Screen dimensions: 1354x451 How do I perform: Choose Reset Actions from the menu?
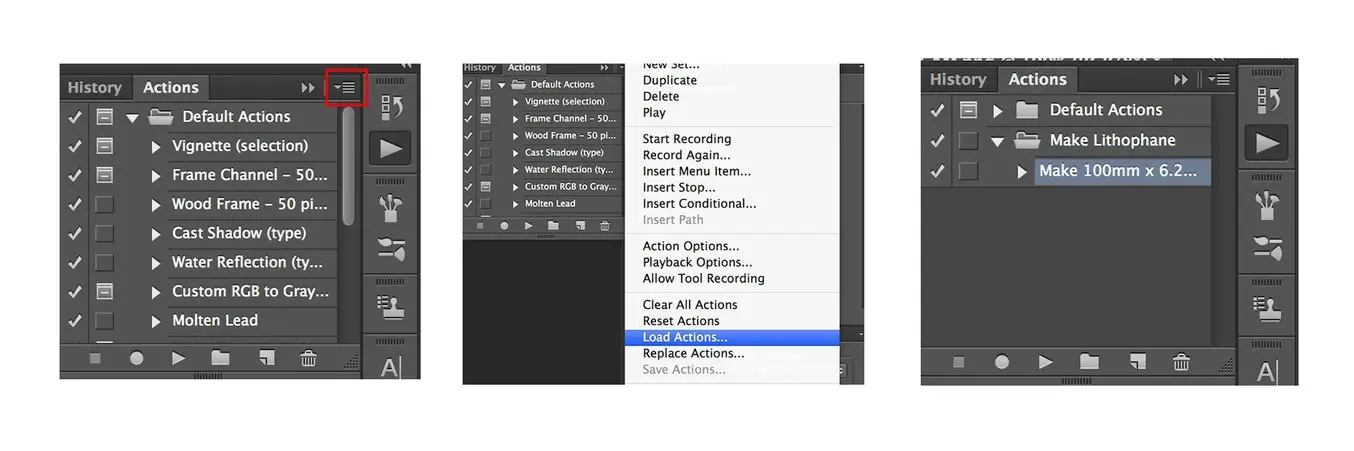pyautogui.click(x=680, y=321)
